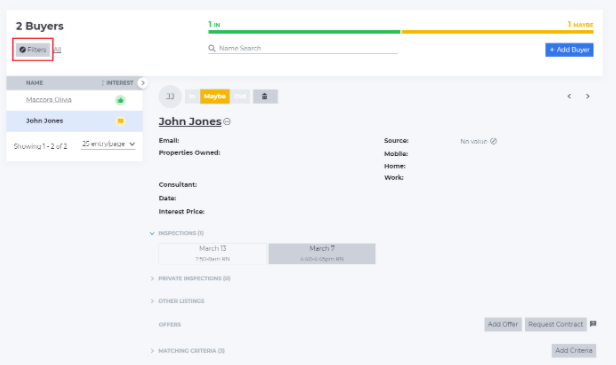This screenshot has width=616, height=365.
Task: Select the March 13 inspection slot
Action: 213,253
